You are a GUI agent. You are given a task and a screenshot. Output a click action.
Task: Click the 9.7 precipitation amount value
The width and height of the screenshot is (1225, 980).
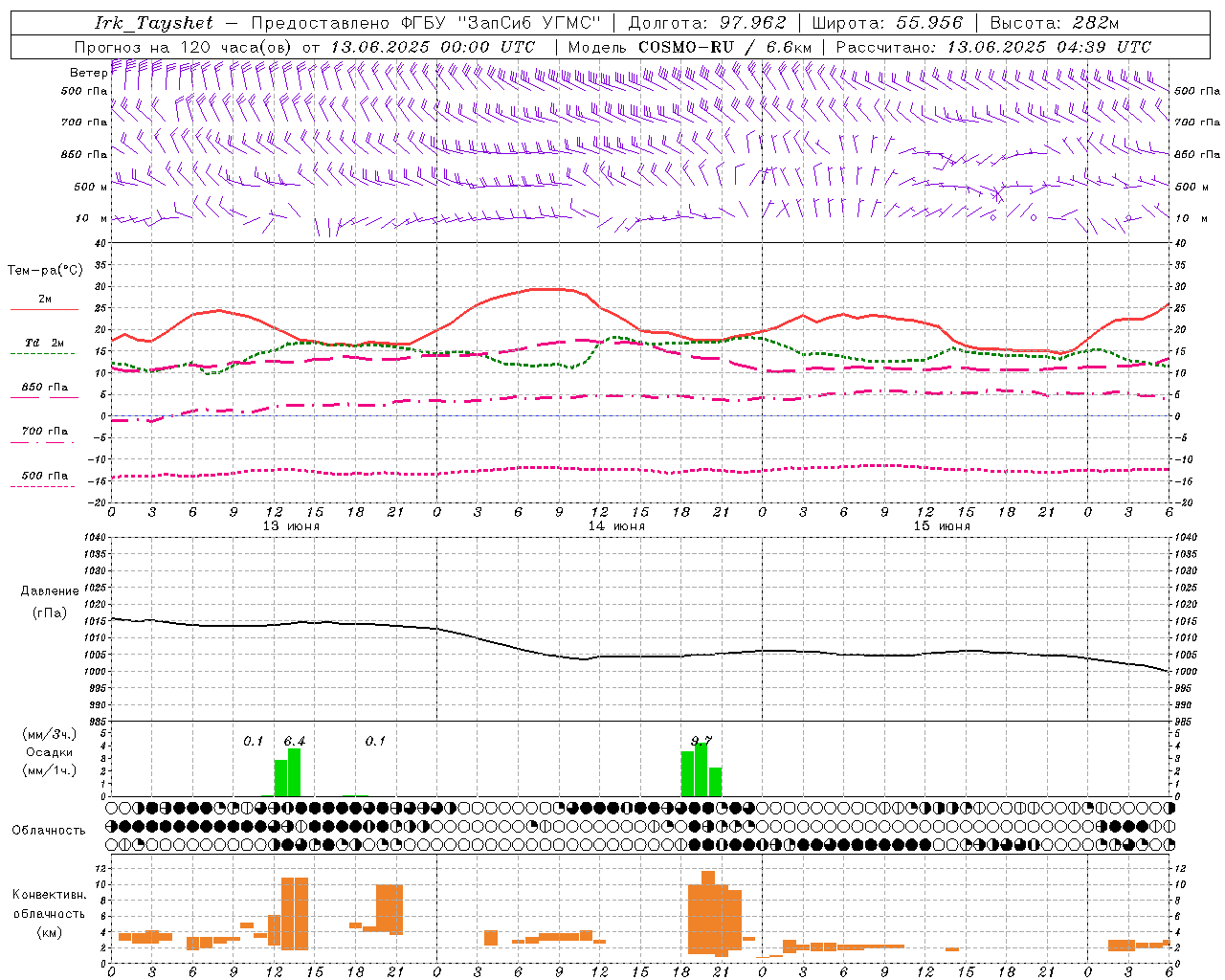(x=702, y=741)
